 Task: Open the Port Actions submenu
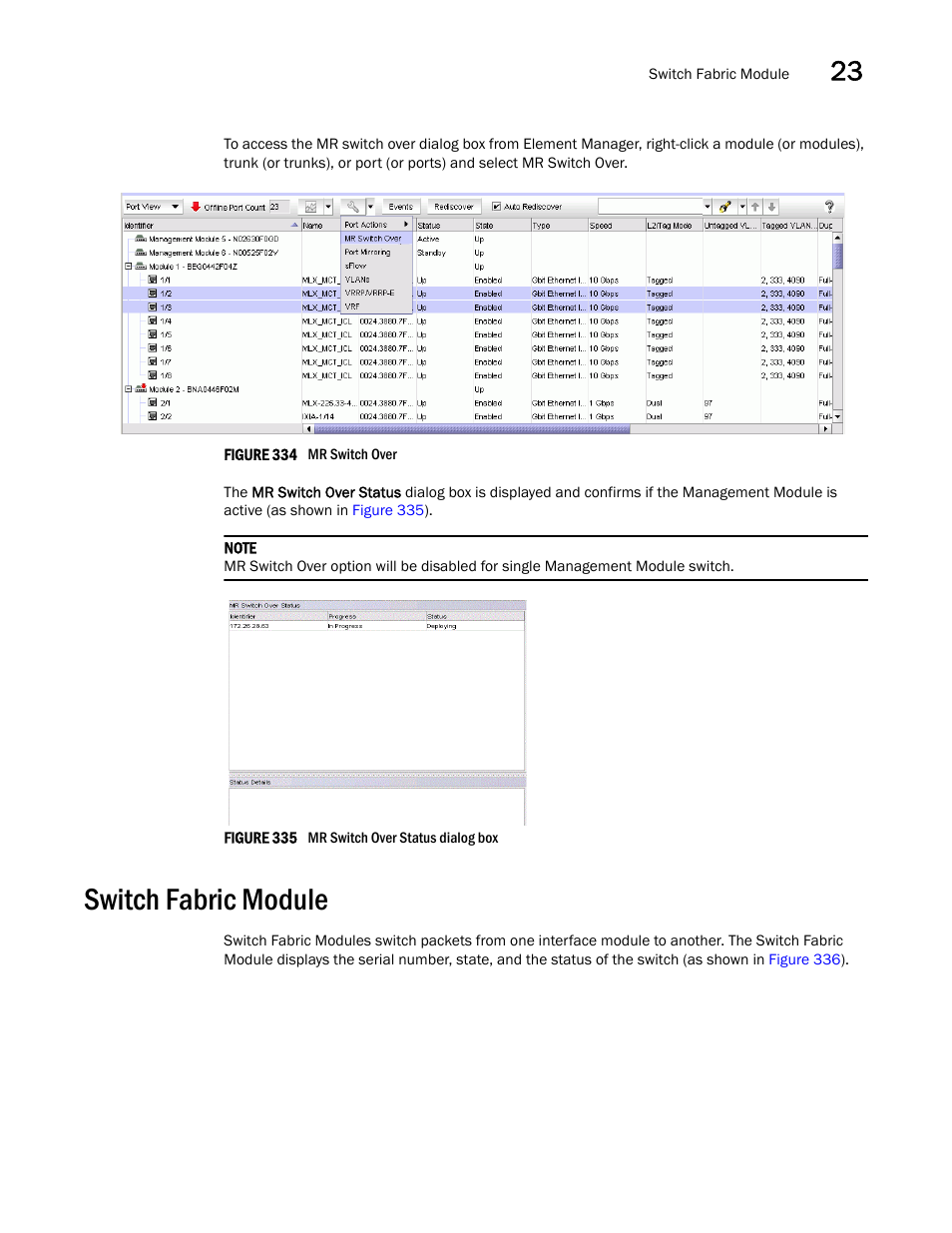click(376, 225)
